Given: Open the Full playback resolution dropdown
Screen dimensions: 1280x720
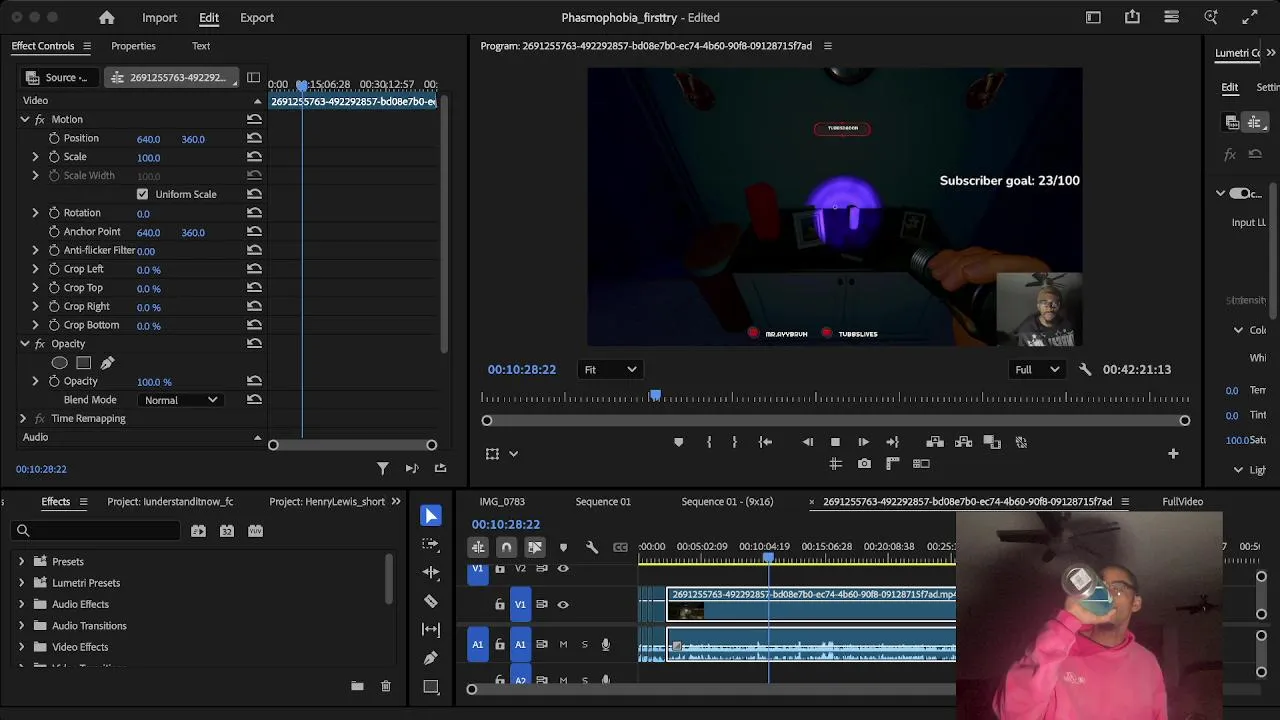Looking at the screenshot, I should (1037, 370).
